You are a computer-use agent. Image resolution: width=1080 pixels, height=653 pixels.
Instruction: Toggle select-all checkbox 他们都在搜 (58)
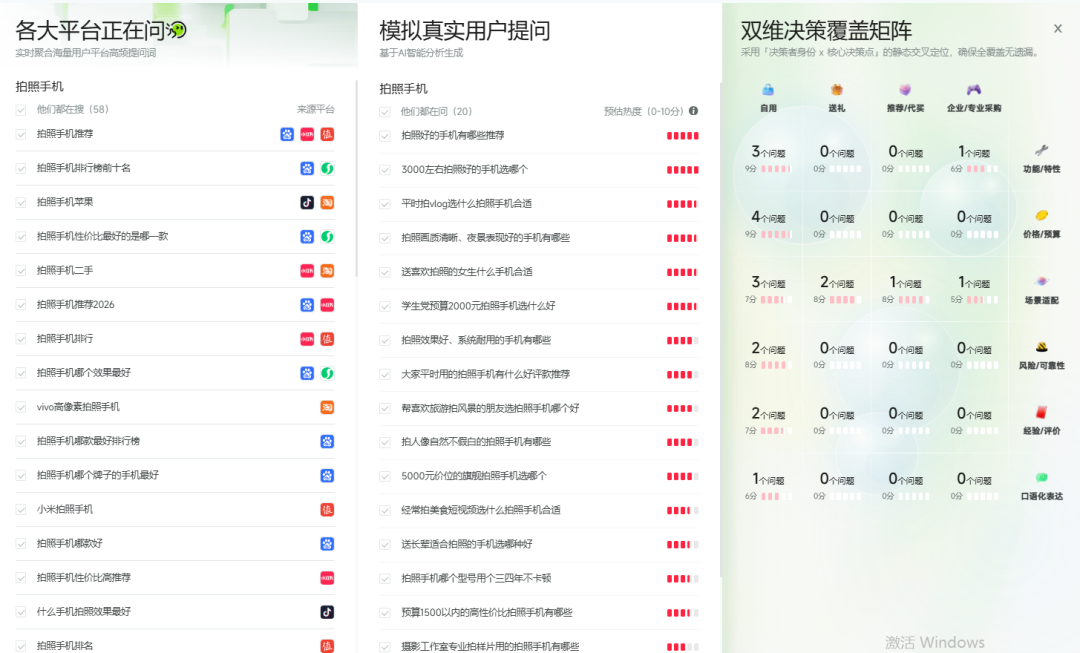coord(21,110)
